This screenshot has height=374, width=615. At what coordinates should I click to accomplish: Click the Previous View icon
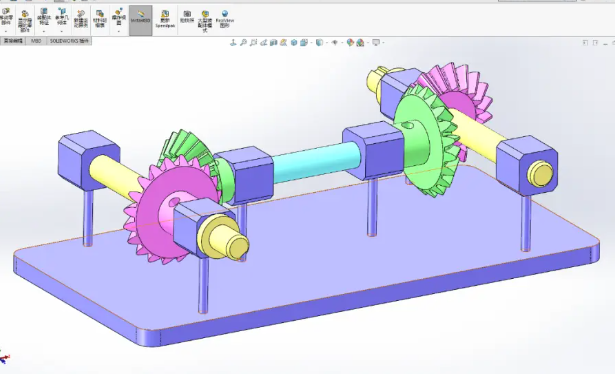click(x=263, y=42)
